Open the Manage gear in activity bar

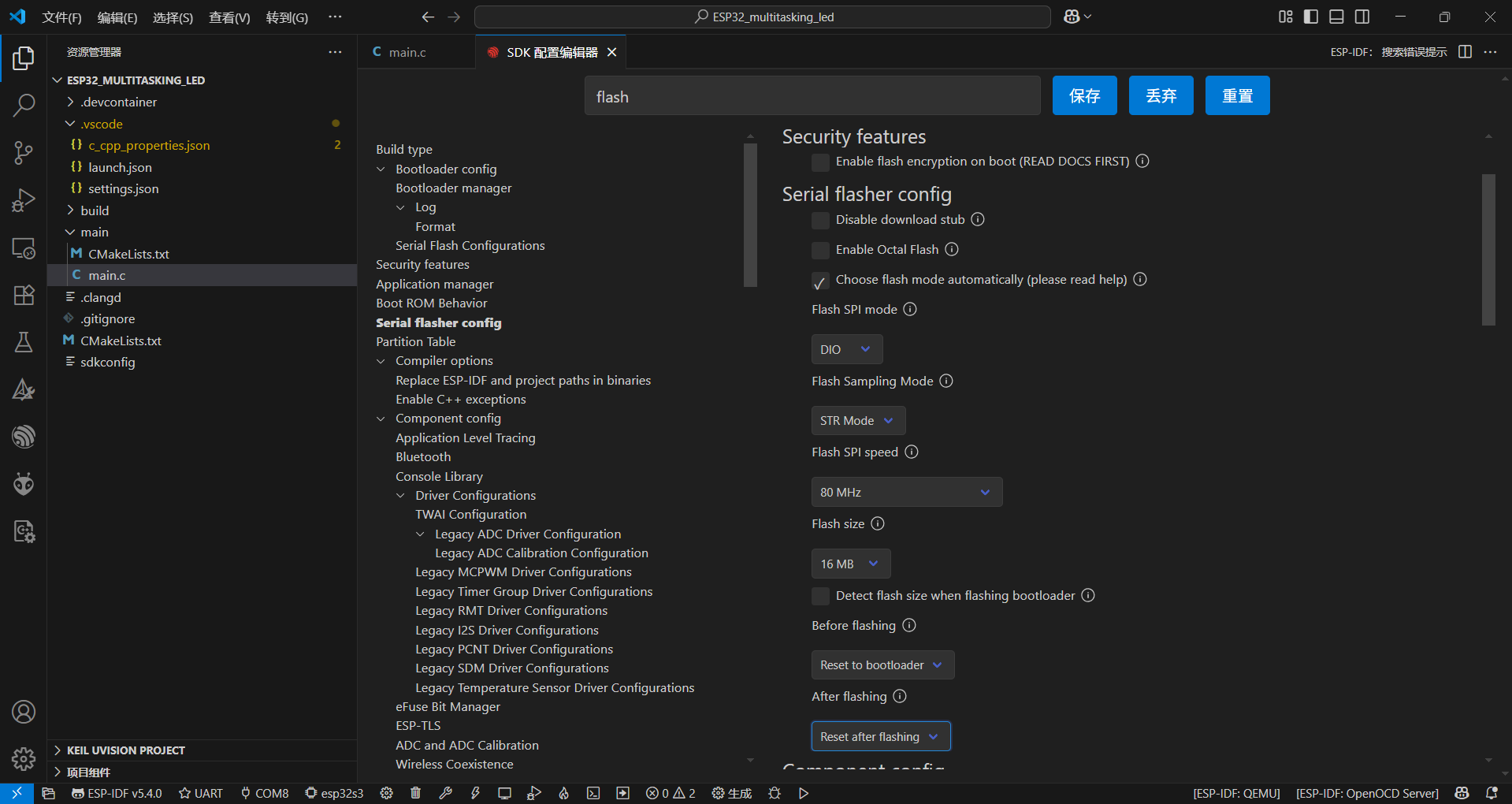(x=24, y=759)
